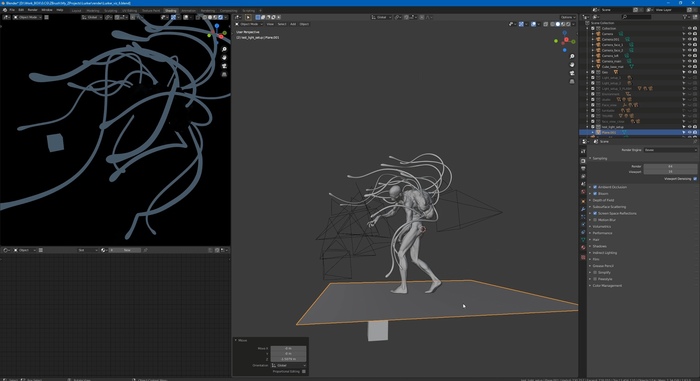The width and height of the screenshot is (700, 381).
Task: Click the New material button in shader editor
Action: [x=127, y=250]
